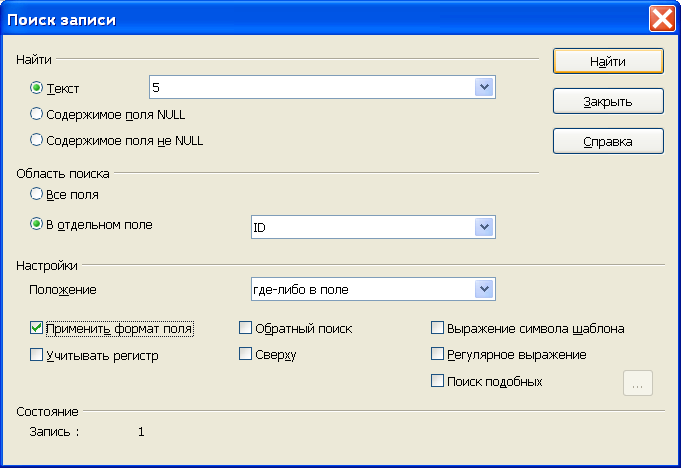Click the Закрыть button
681x468 pixels.
tap(608, 101)
